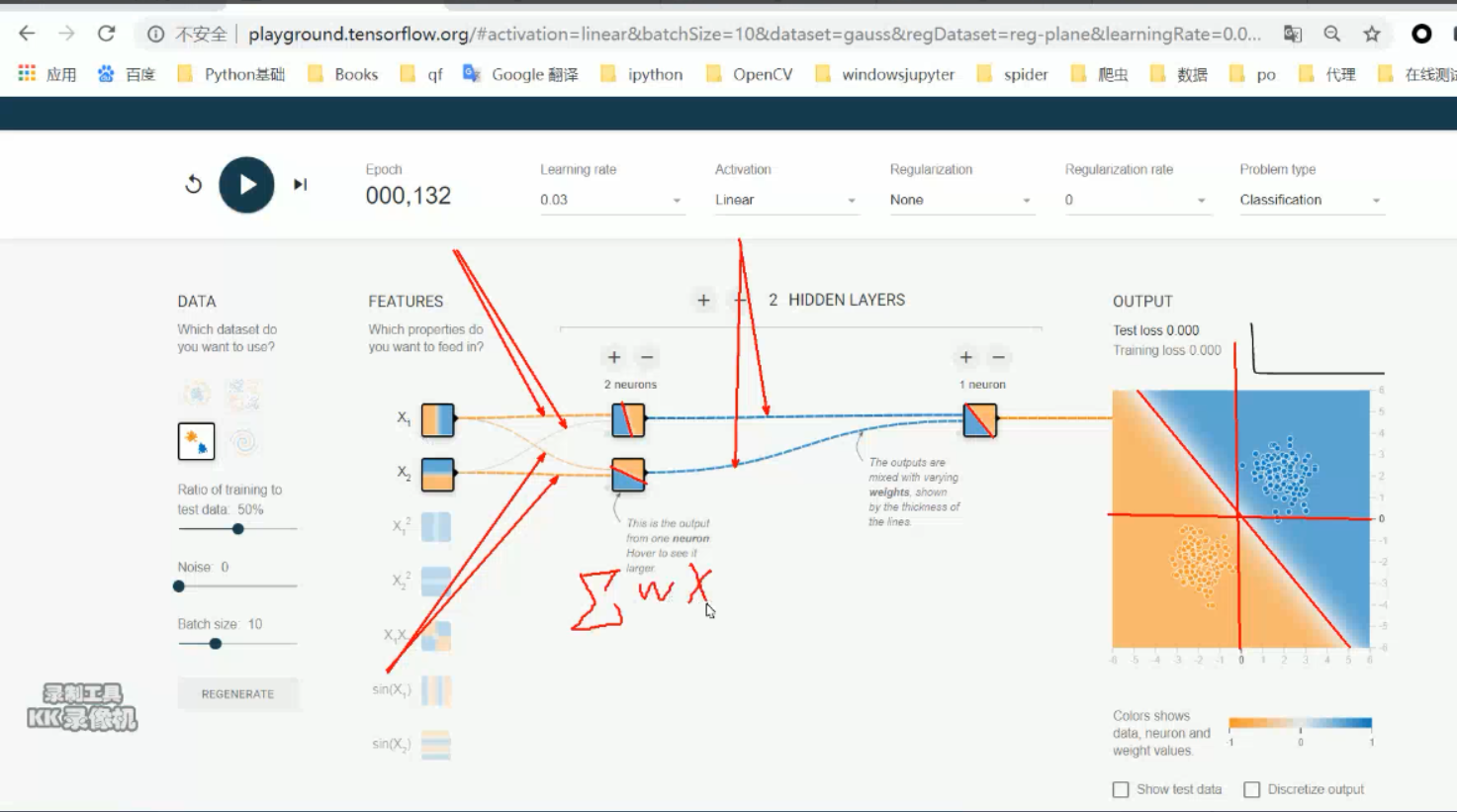Check the Discretize output box
This screenshot has height=812, width=1457.
[x=1252, y=789]
